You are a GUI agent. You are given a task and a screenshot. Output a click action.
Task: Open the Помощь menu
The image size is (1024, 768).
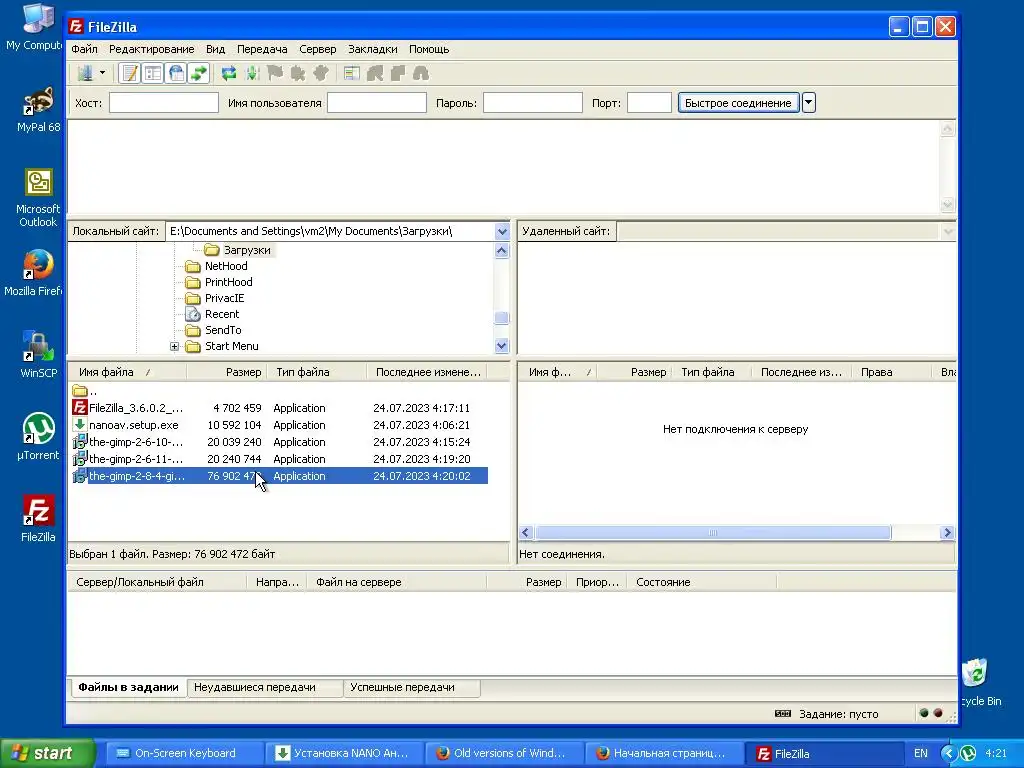tap(429, 49)
